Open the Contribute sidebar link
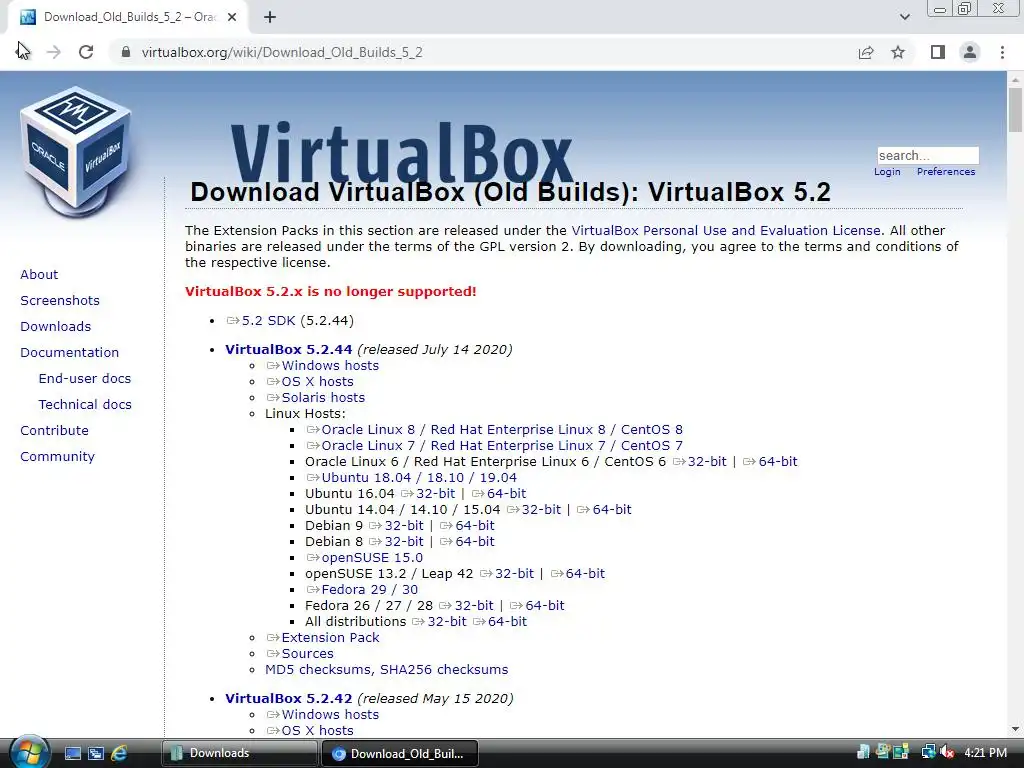The width and height of the screenshot is (1024, 768). 54,431
